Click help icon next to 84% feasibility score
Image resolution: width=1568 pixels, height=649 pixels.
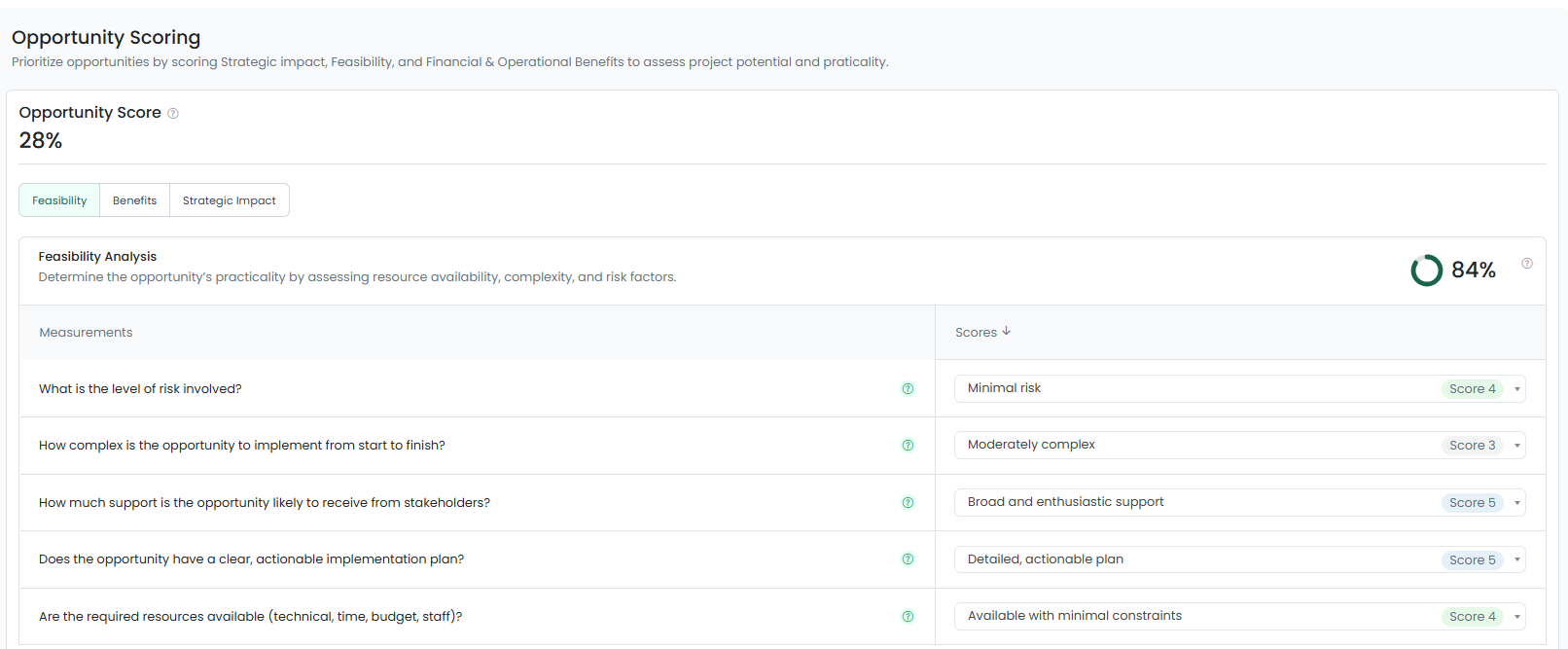pos(1527,264)
